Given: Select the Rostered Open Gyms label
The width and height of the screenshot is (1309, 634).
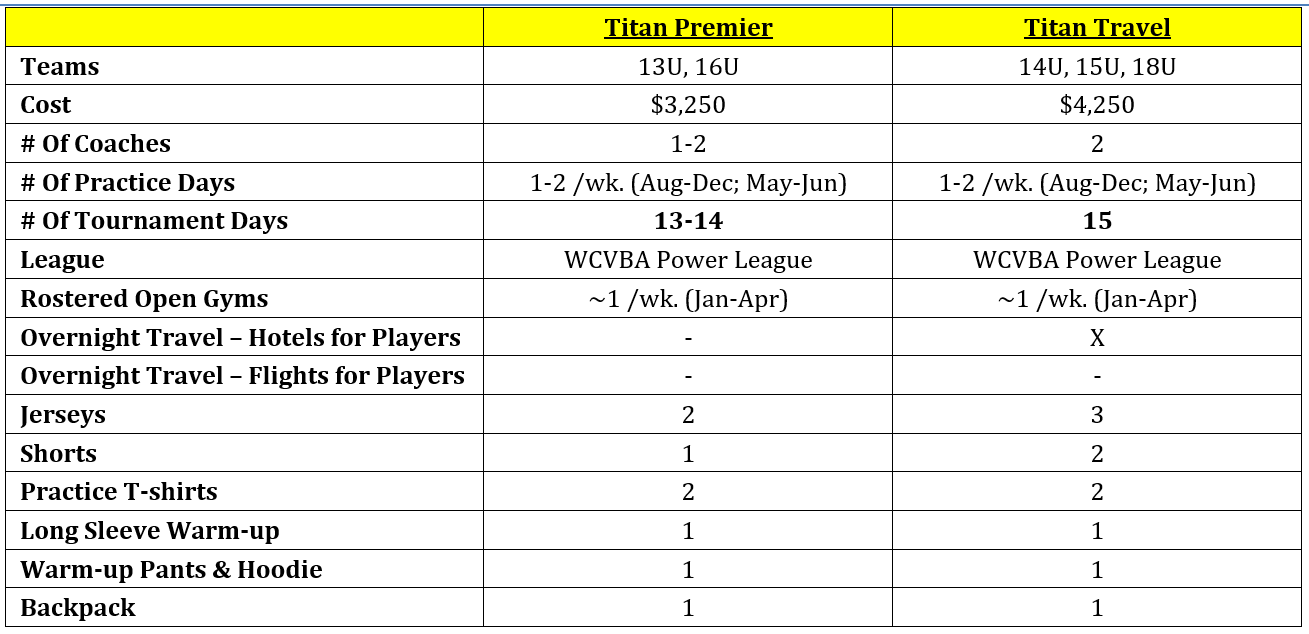Looking at the screenshot, I should (145, 299).
